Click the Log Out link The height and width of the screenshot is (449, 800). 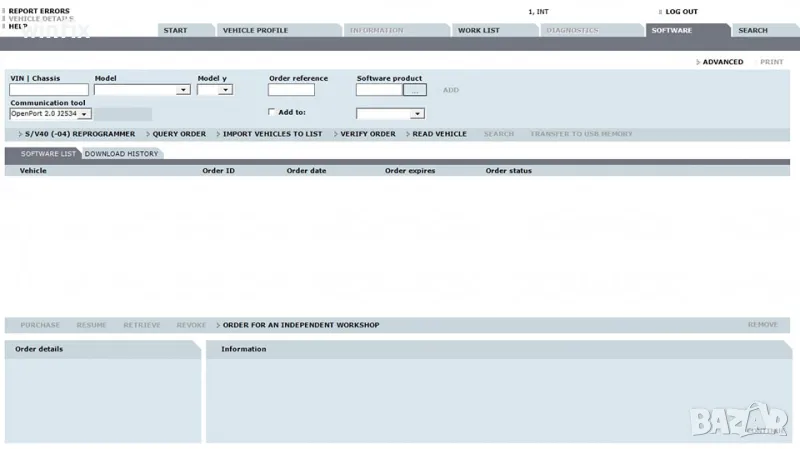[x=681, y=12]
